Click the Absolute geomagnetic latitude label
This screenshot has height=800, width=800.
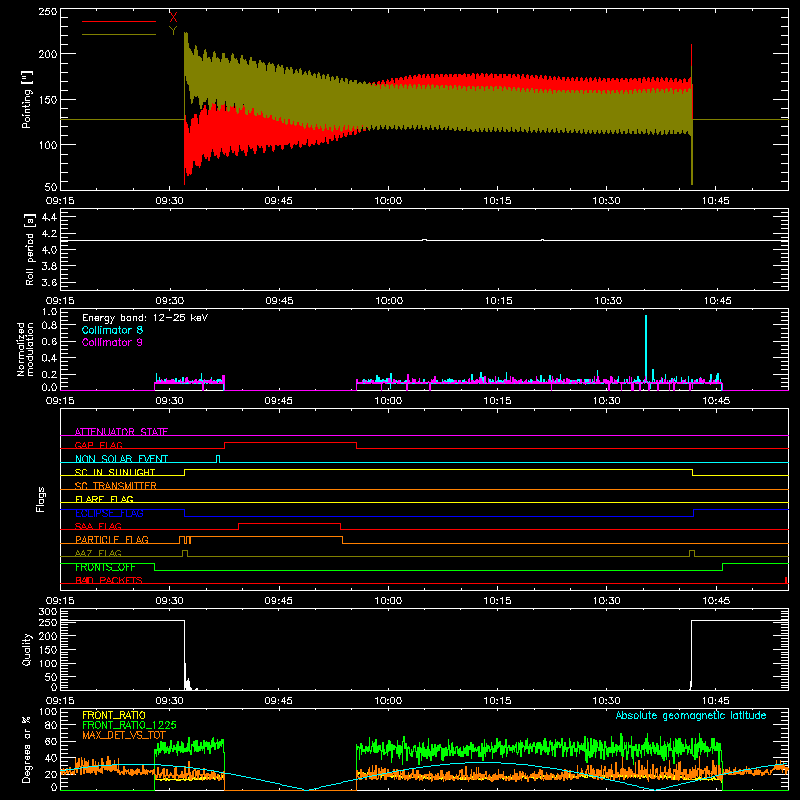click(691, 715)
